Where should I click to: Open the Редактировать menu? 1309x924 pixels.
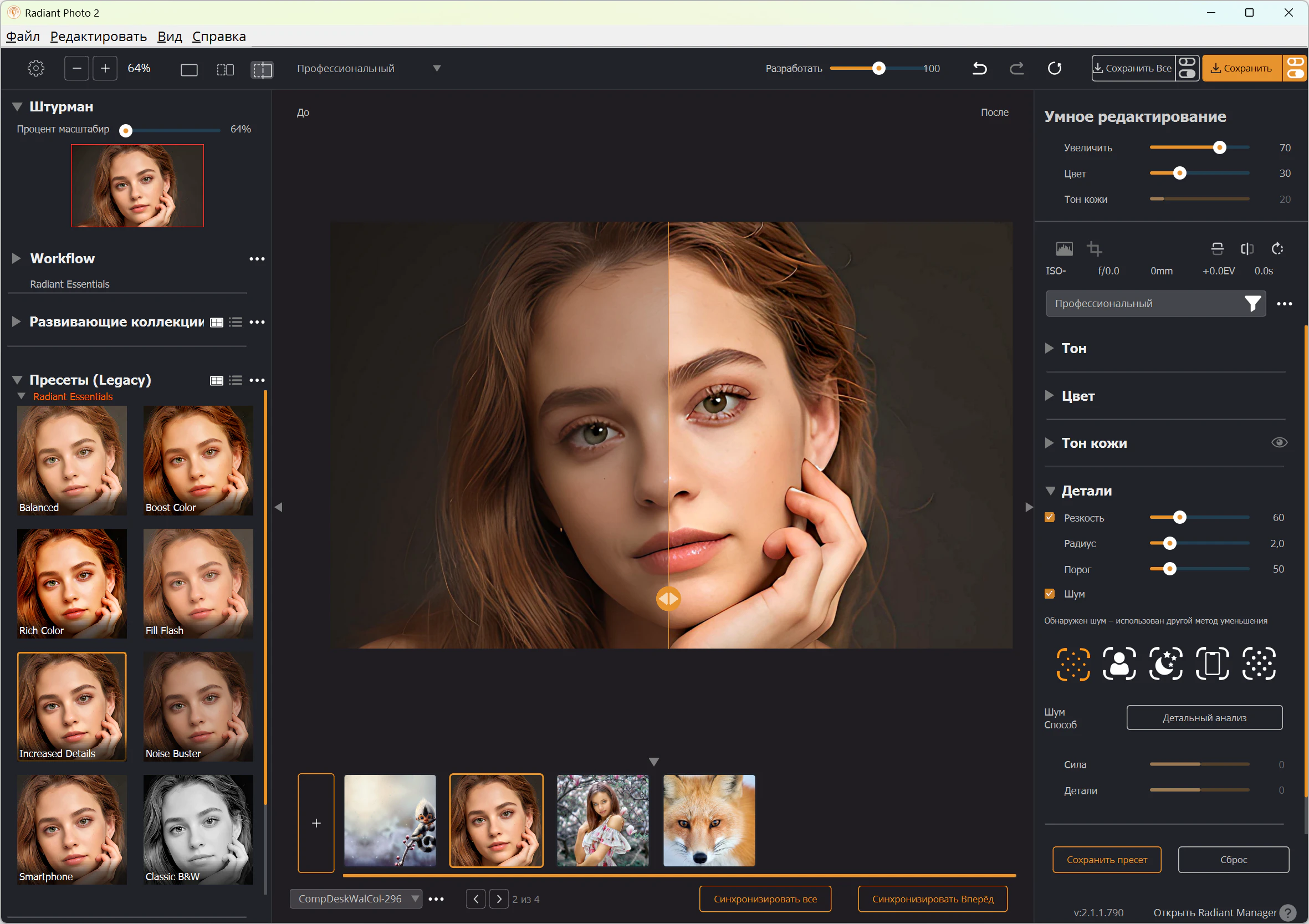(x=98, y=37)
